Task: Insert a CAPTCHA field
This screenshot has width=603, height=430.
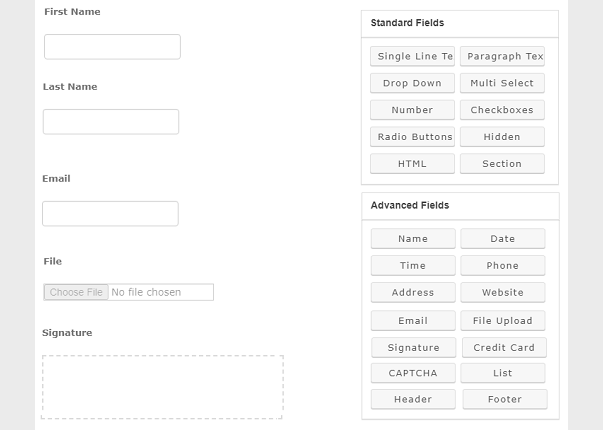Action: coord(413,373)
